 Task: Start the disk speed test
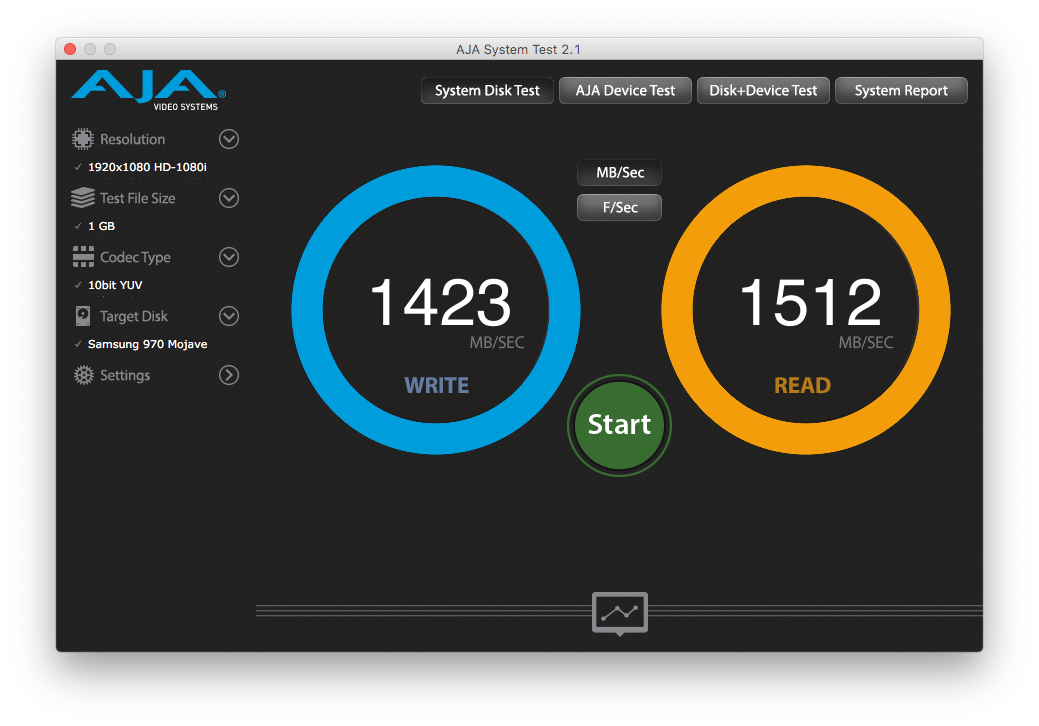tap(620, 425)
